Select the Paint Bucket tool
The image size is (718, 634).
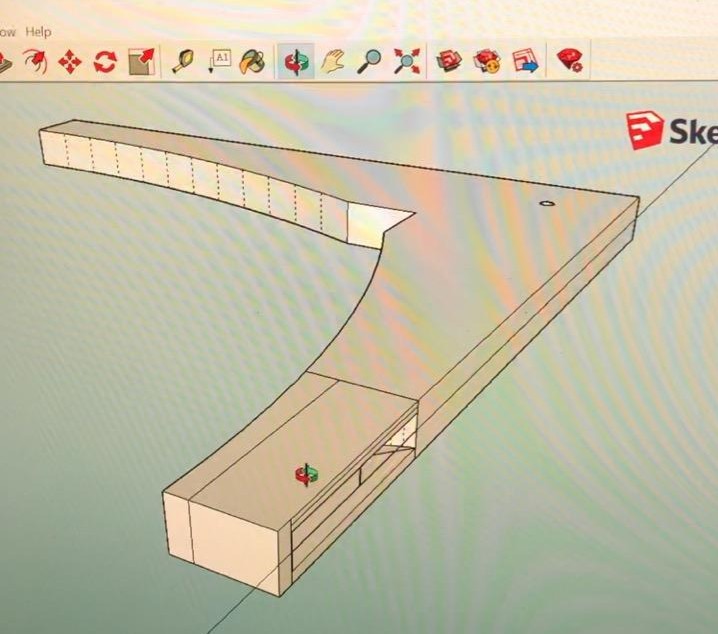point(252,62)
